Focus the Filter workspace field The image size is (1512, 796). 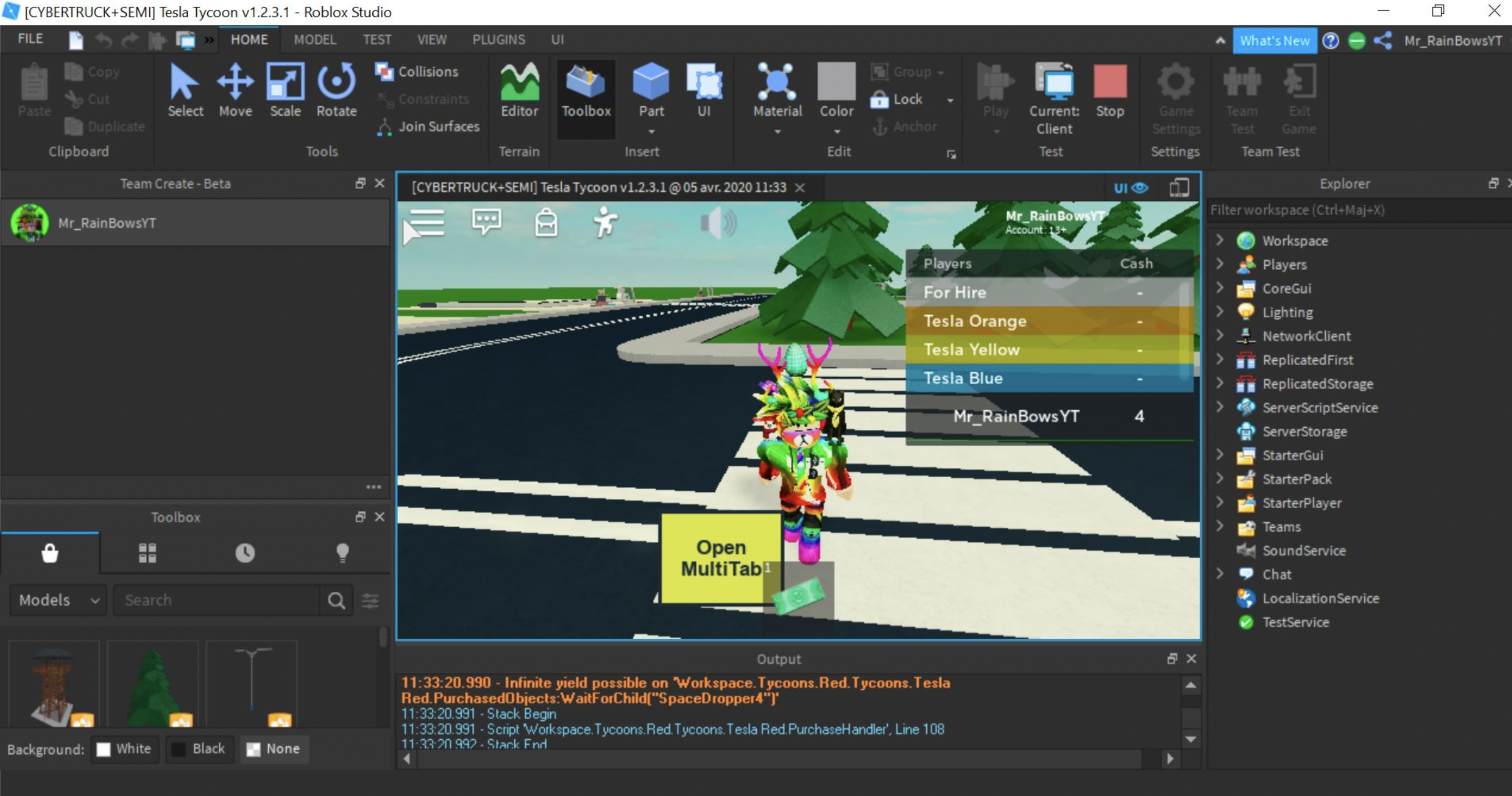1358,210
